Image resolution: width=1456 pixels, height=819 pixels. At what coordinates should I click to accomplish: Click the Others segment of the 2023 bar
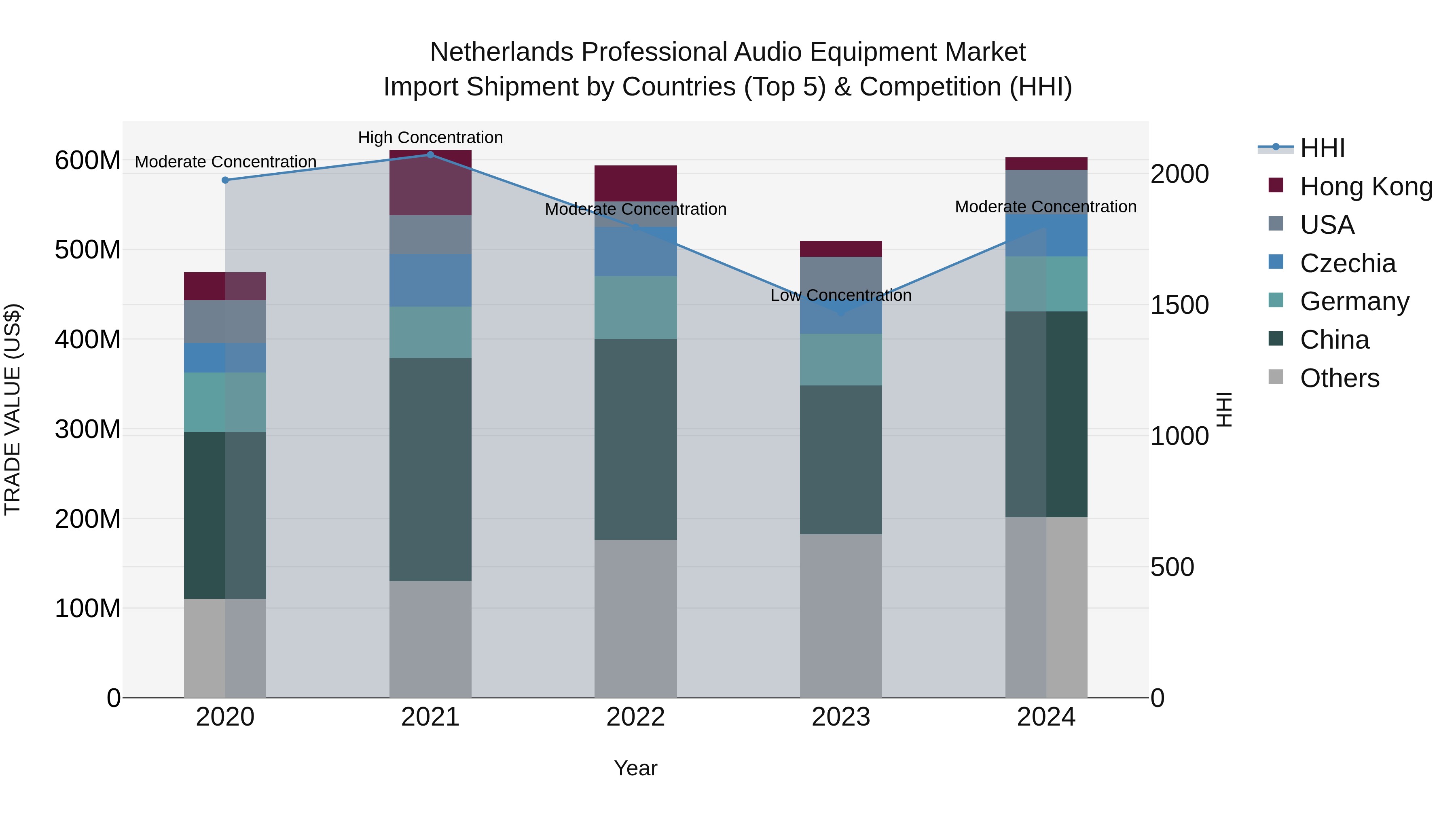point(841,616)
